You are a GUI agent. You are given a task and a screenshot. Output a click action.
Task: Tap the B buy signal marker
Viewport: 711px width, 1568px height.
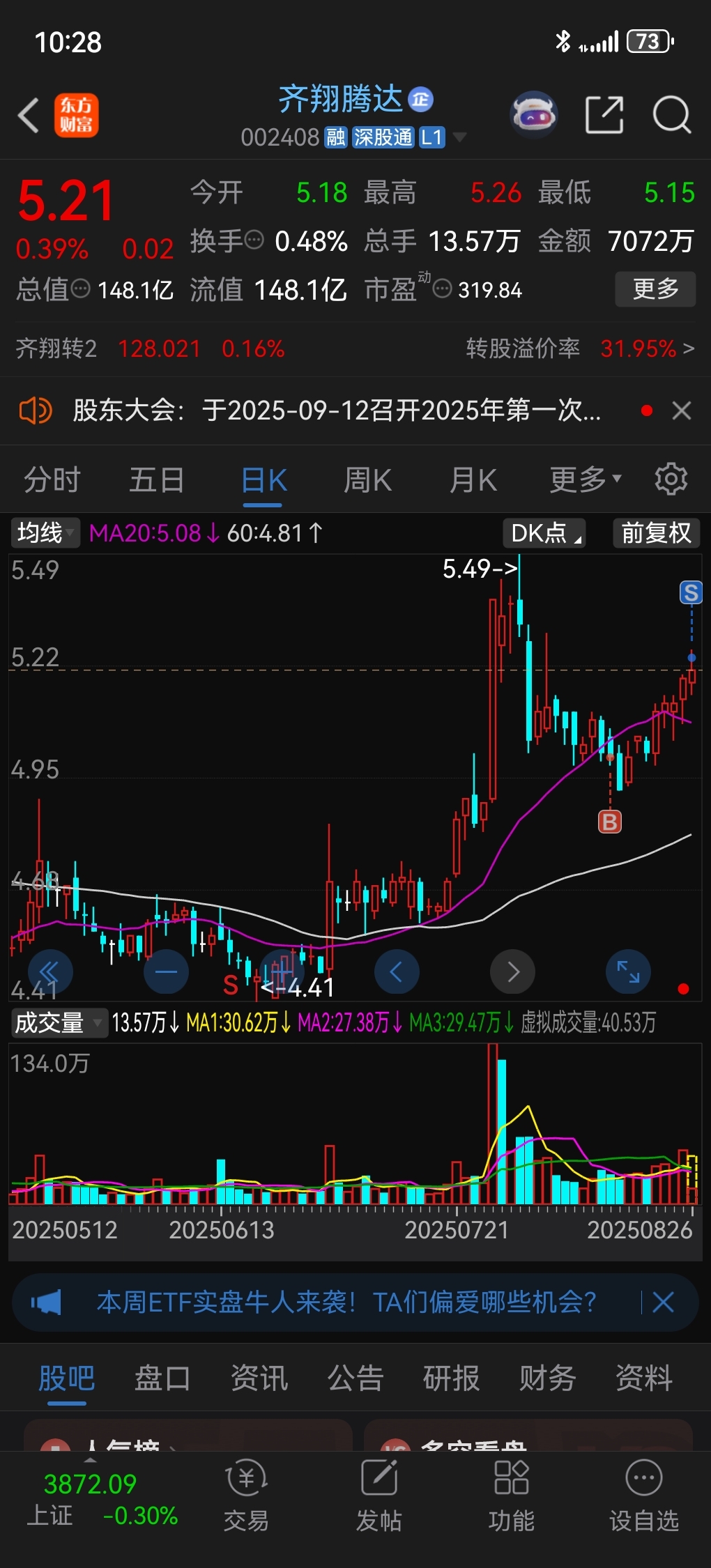coord(610,822)
